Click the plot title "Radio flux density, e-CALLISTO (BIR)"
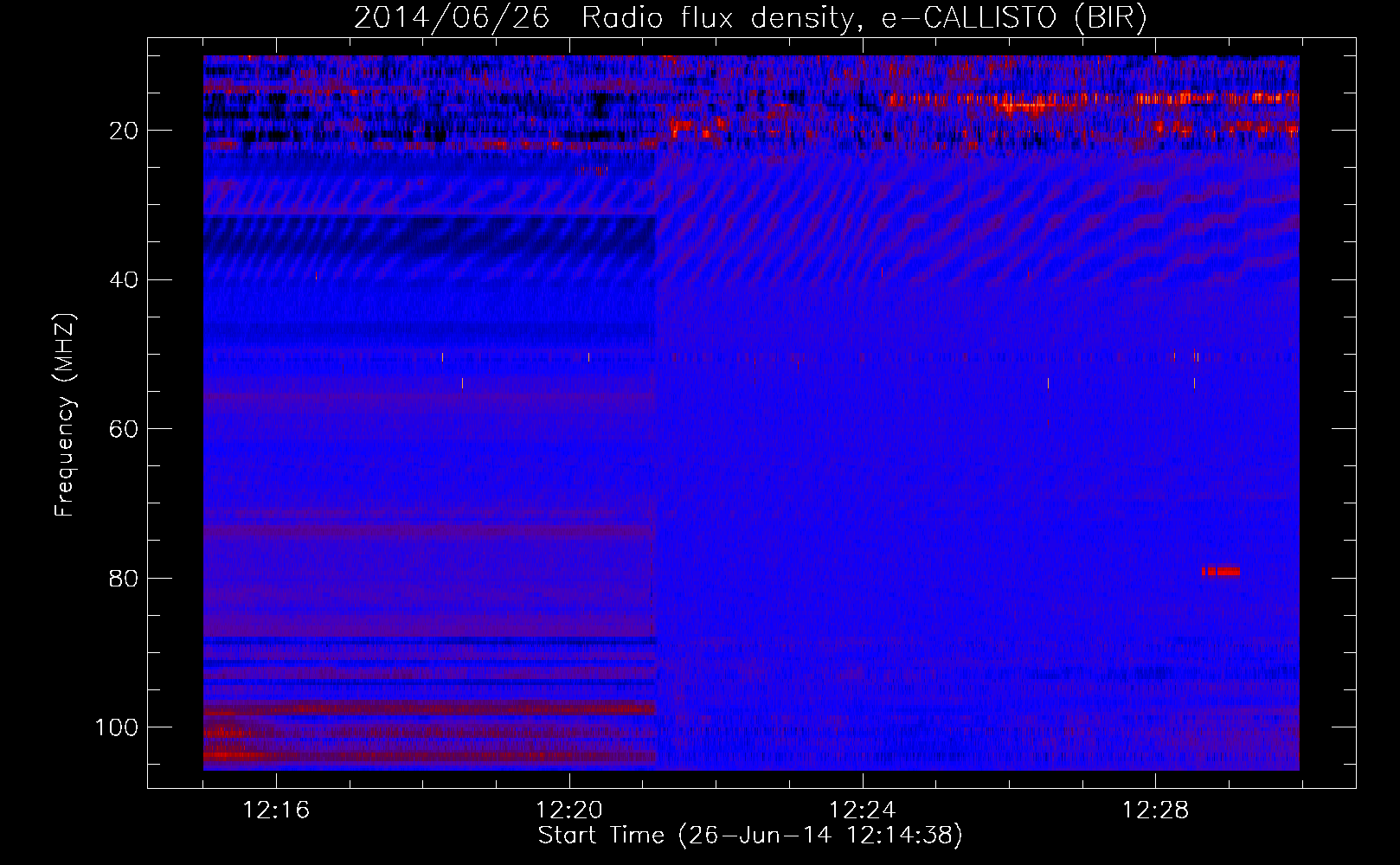Image resolution: width=1400 pixels, height=865 pixels. coord(864,18)
